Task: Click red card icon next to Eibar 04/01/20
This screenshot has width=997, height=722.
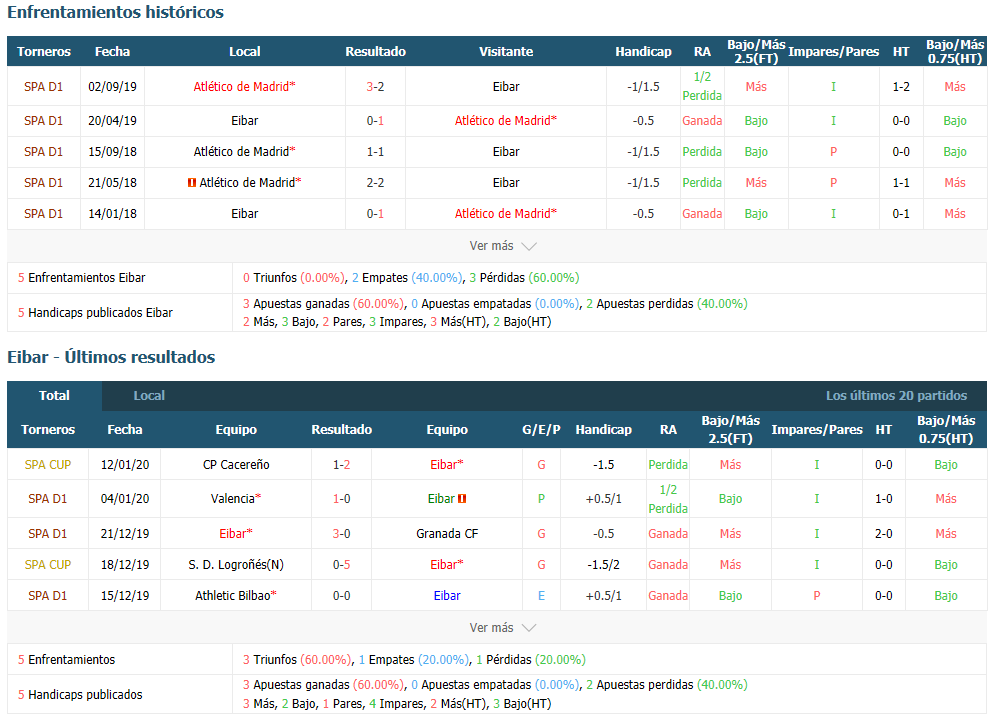Action: coord(462,499)
